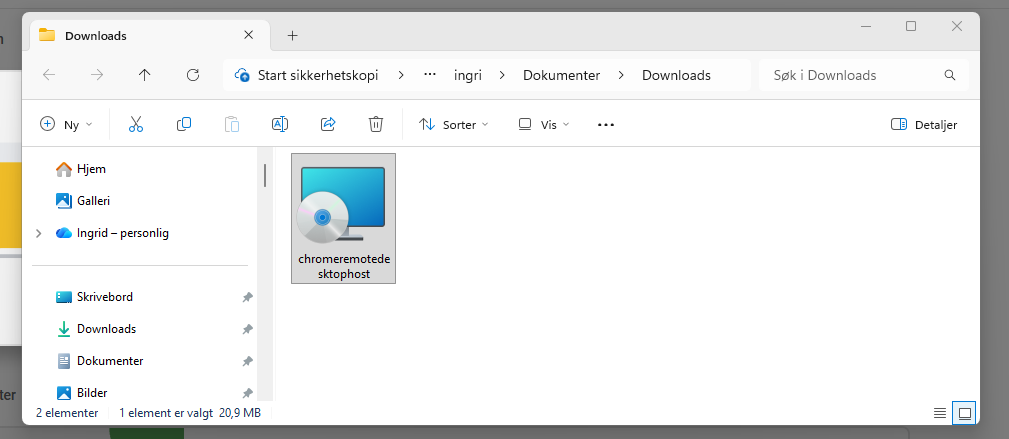Refresh the Downloads folder view
This screenshot has width=1009, height=439.
(192, 75)
